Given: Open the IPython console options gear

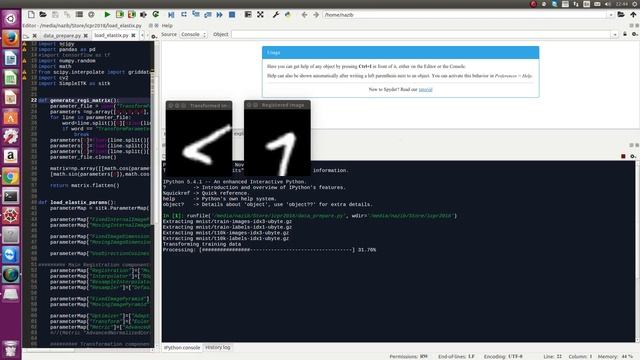Looking at the screenshot, I should [x=633, y=156].
